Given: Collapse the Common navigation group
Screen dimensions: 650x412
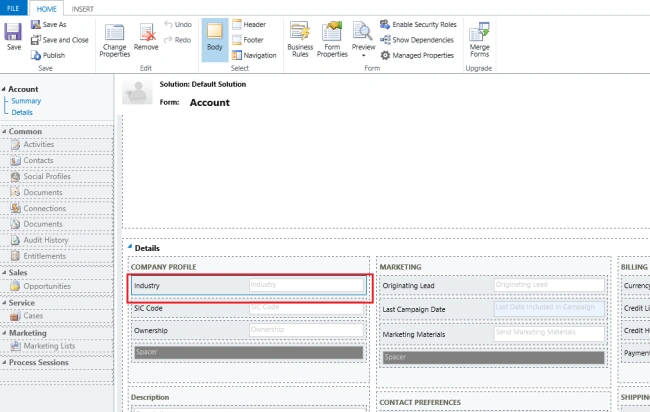Looking at the screenshot, I should 4,131.
